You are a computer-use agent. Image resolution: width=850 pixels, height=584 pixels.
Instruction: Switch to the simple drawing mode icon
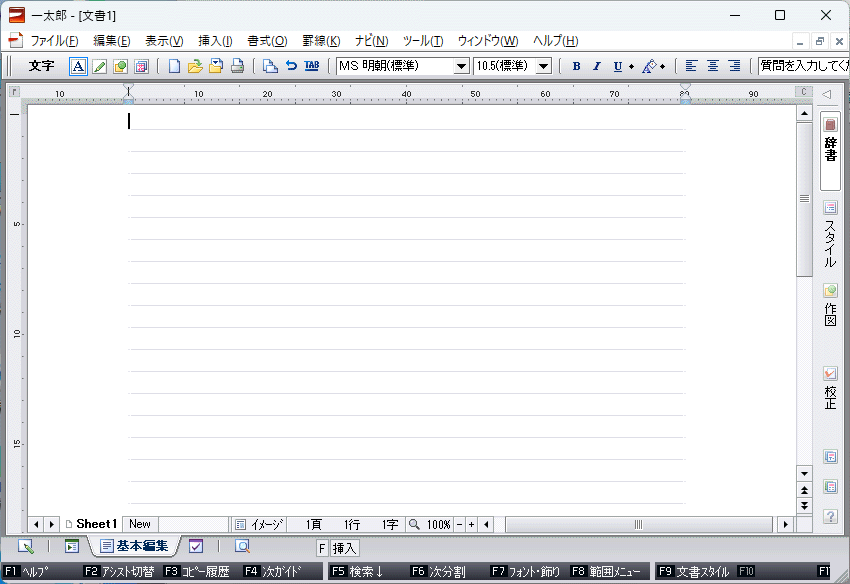tap(120, 66)
